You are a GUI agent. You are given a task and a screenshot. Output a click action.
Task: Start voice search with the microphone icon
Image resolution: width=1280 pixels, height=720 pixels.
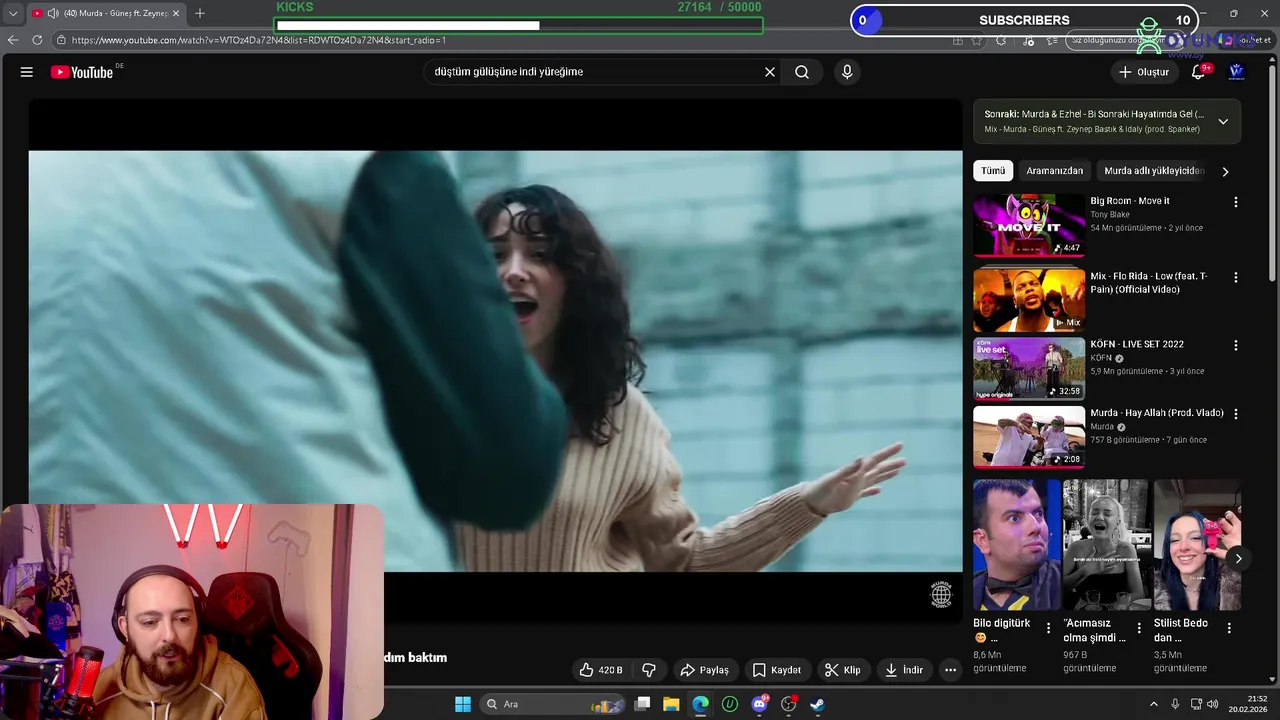[847, 72]
